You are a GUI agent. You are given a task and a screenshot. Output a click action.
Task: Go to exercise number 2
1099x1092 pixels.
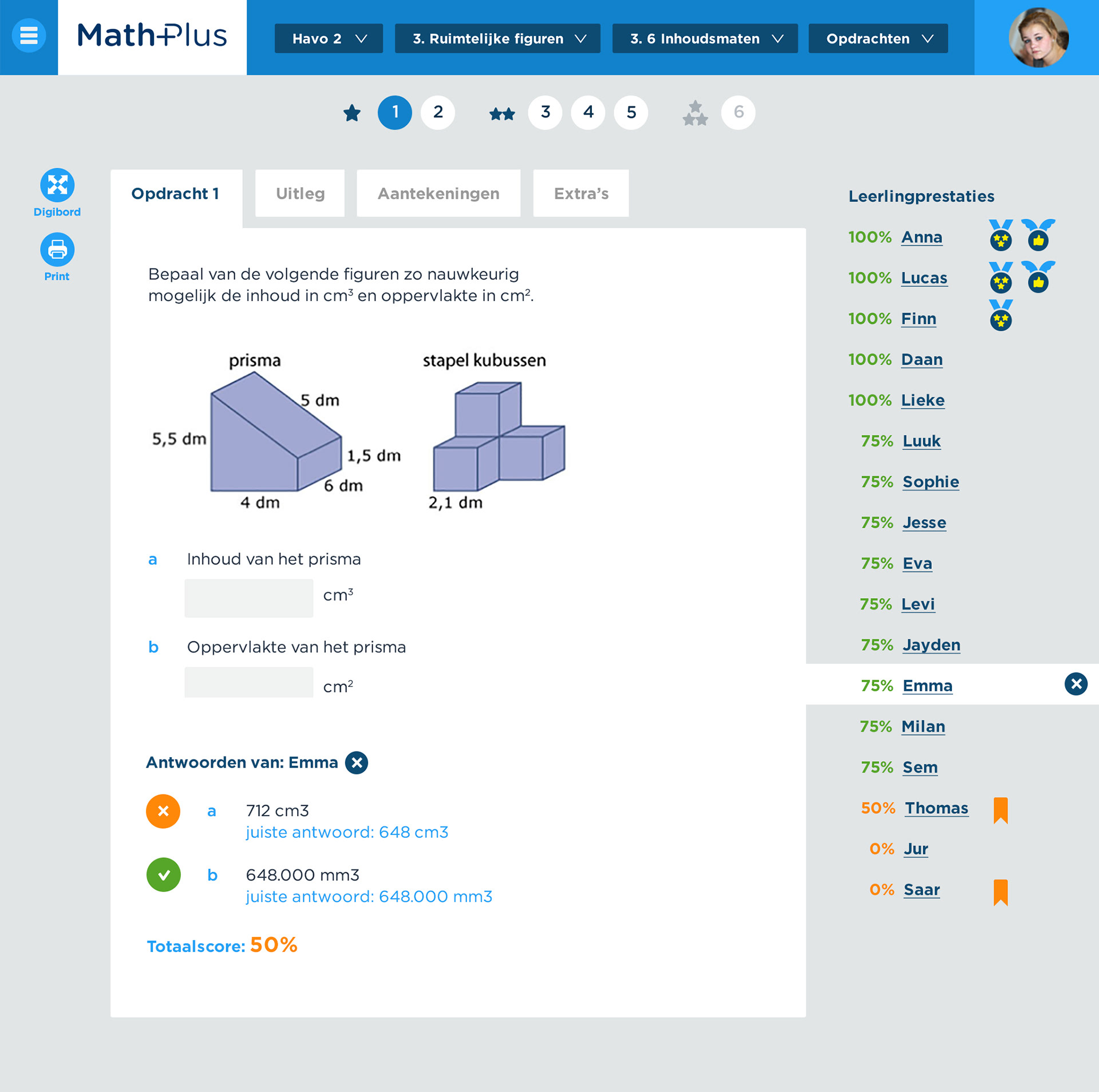coord(438,112)
